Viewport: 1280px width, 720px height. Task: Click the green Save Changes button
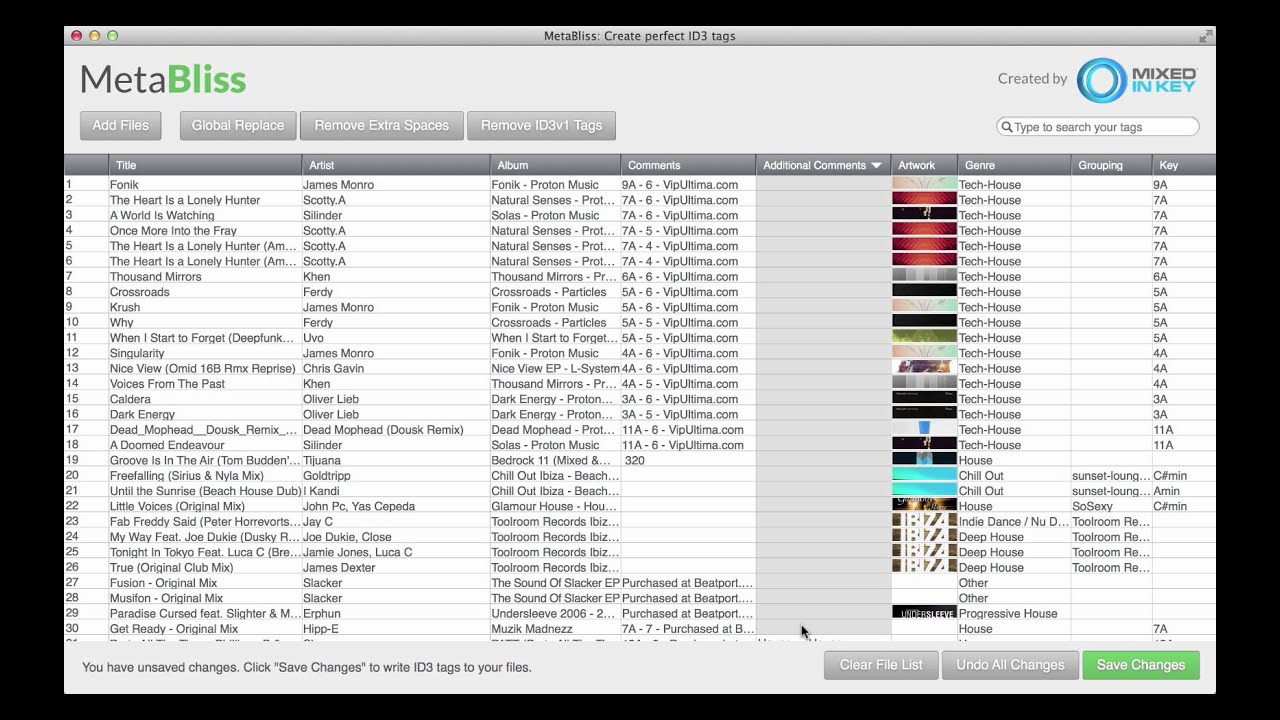click(x=1141, y=665)
